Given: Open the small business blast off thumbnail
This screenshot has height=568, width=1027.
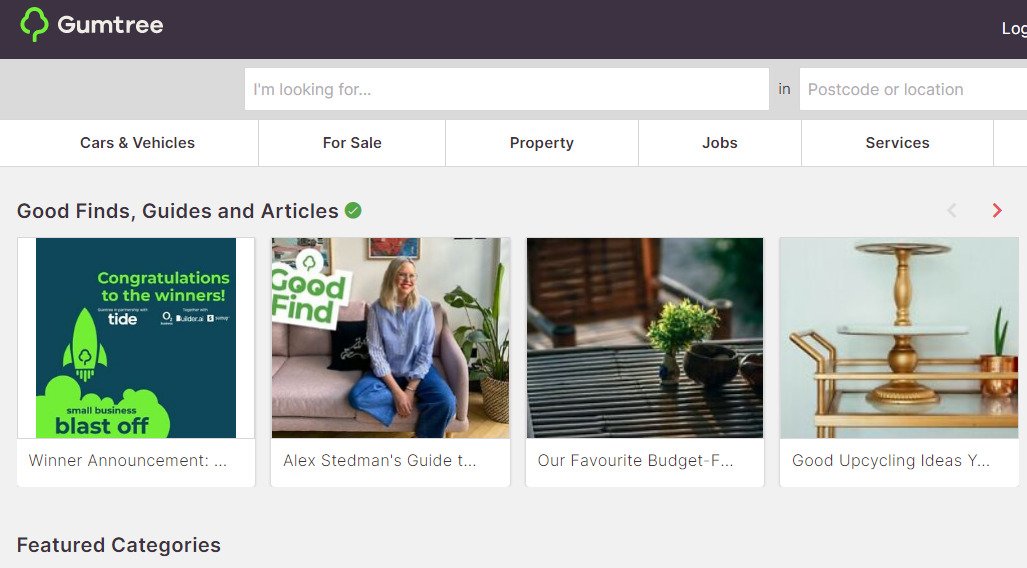Looking at the screenshot, I should pyautogui.click(x=136, y=337).
